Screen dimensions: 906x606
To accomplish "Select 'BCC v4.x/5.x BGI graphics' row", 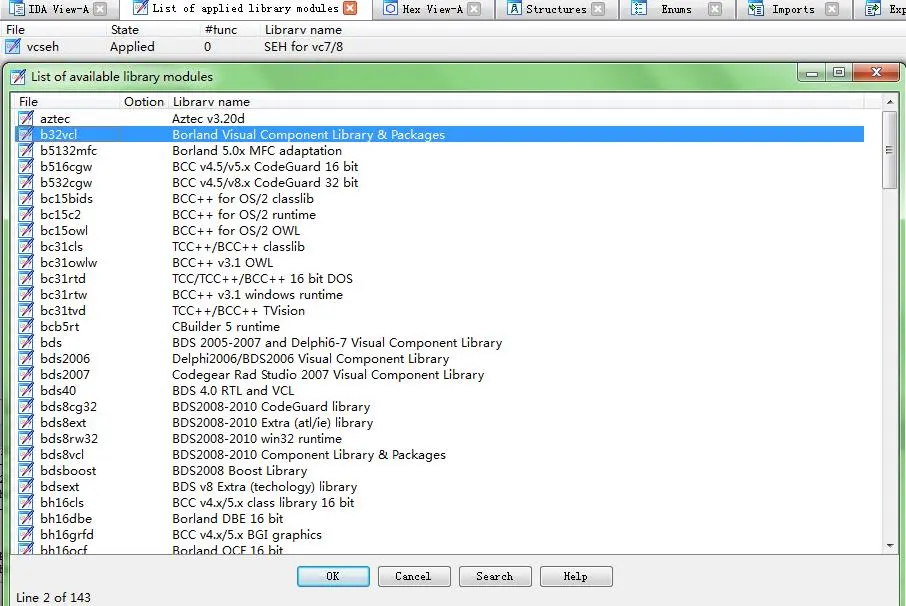I will point(439,534).
